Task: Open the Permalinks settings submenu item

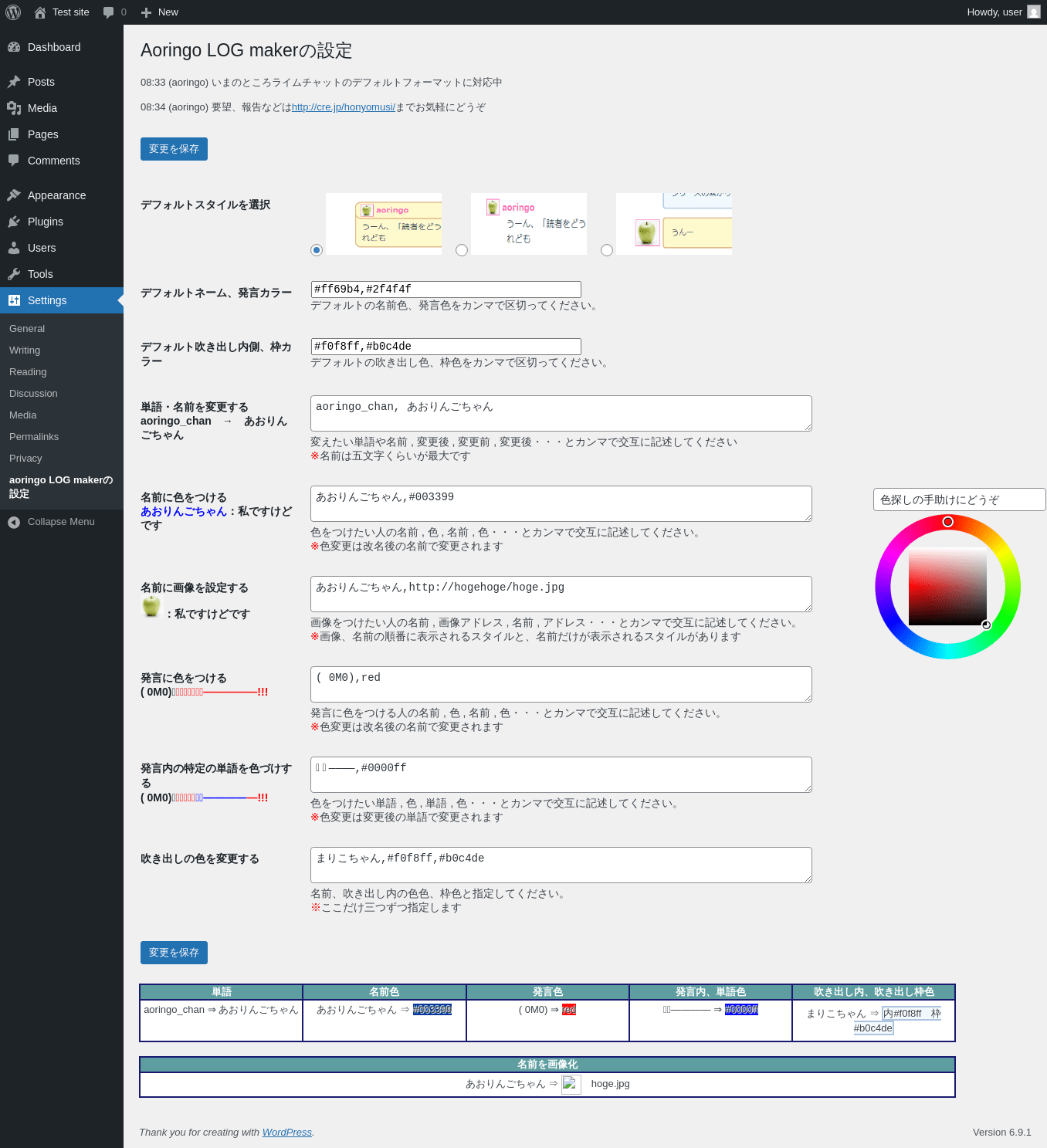Action: pos(34,437)
